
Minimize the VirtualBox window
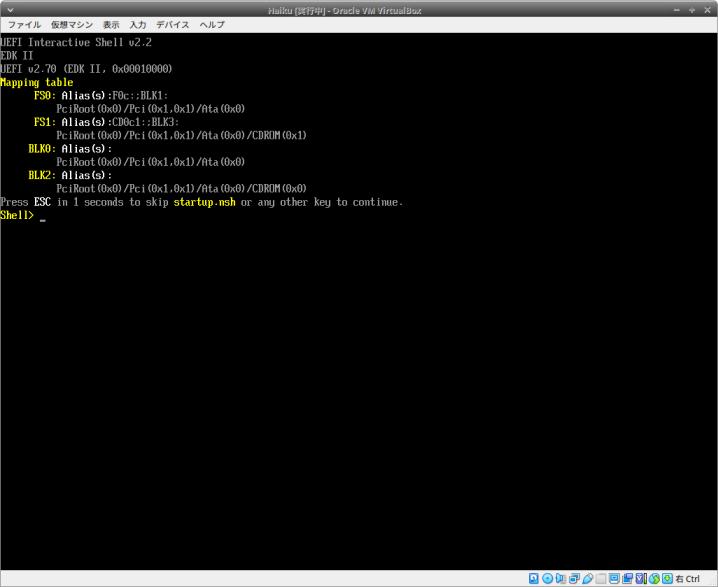677,10
